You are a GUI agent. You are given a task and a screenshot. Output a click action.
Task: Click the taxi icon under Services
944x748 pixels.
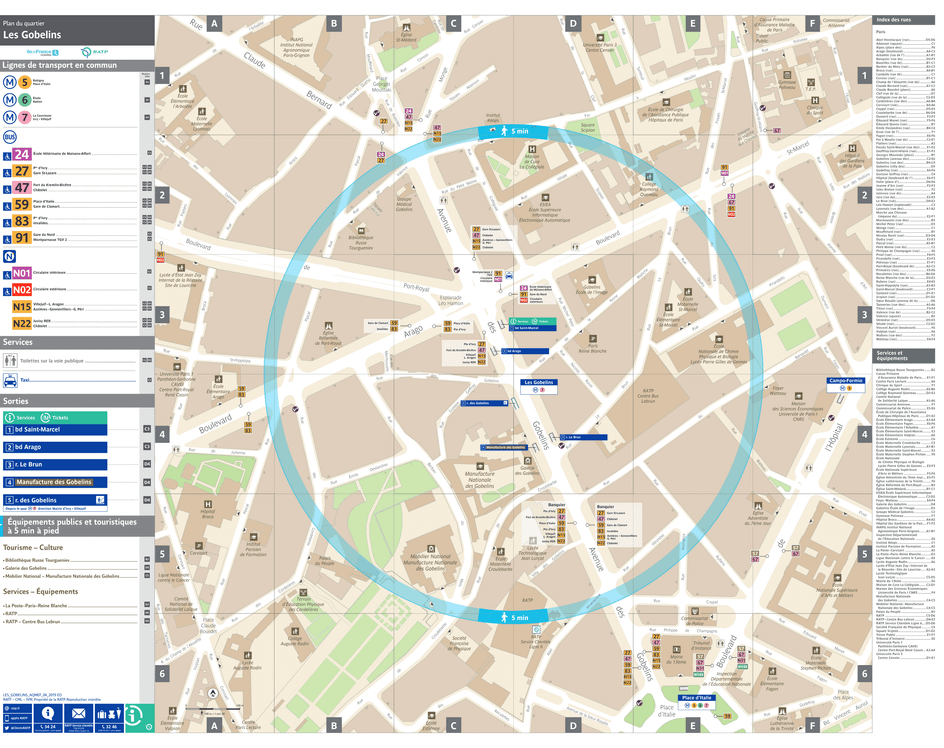(x=12, y=379)
